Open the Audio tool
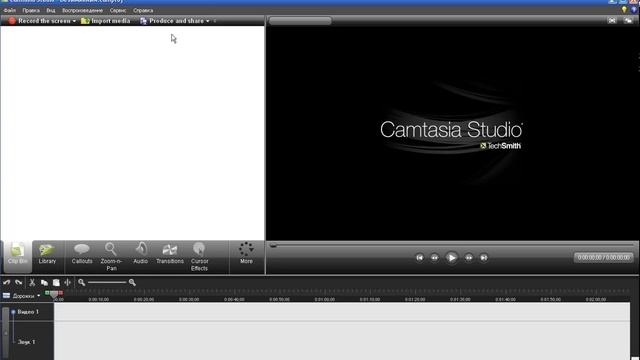 [140, 254]
